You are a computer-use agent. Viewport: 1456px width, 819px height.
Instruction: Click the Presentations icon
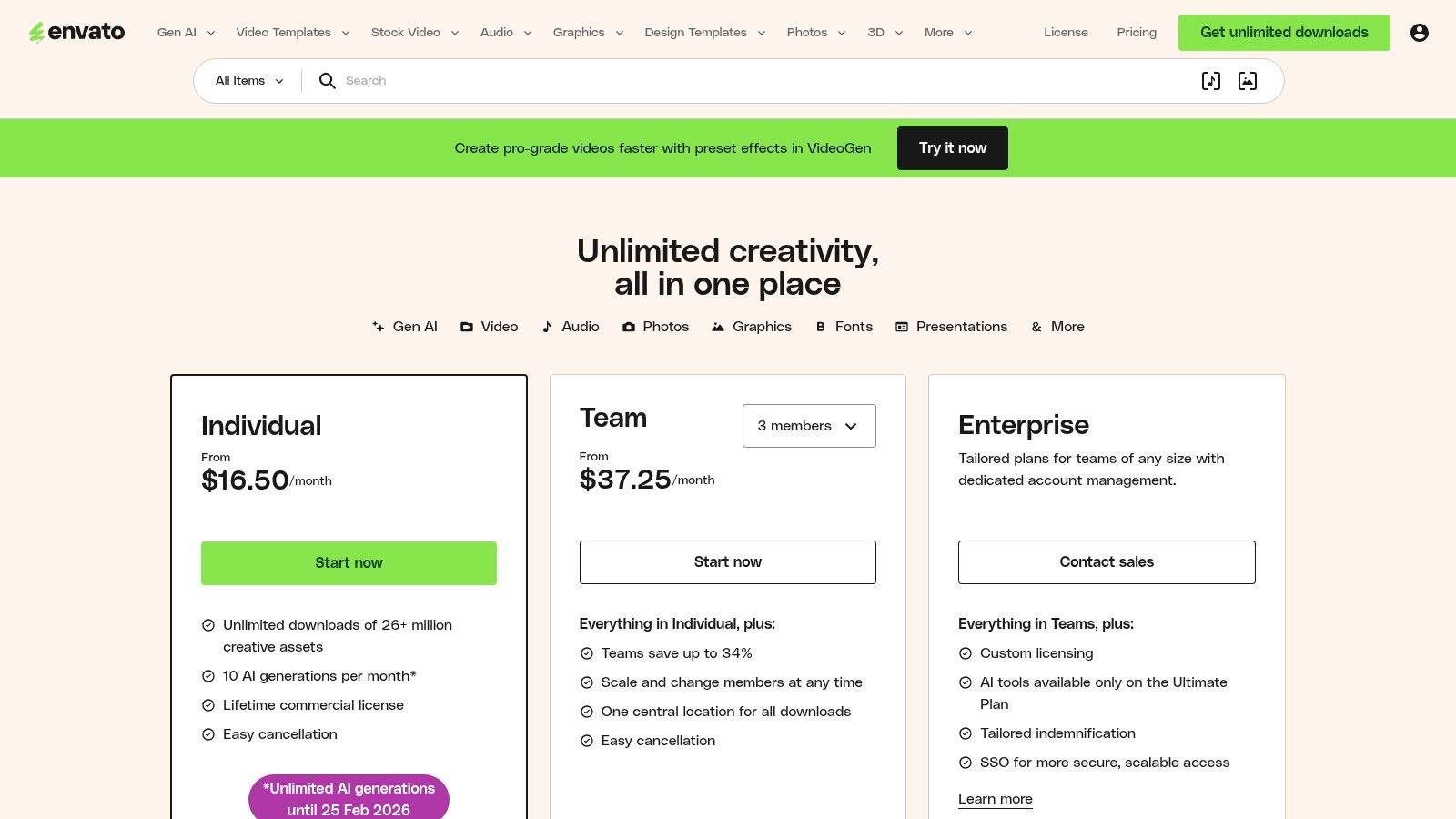(902, 326)
